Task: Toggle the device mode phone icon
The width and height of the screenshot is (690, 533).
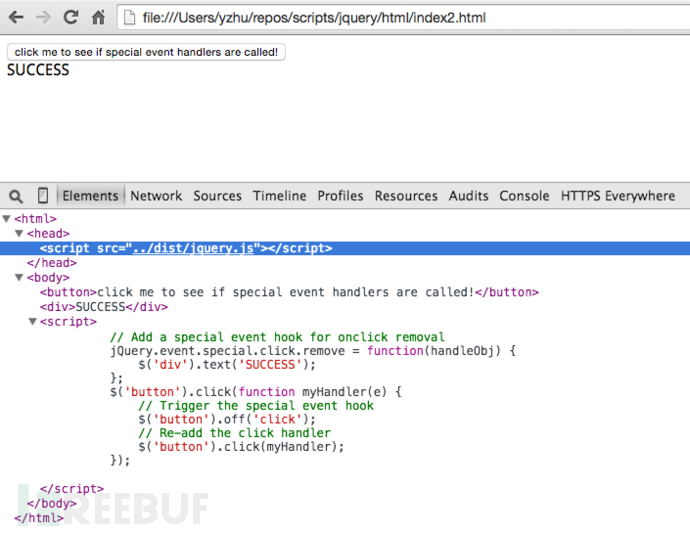Action: [43, 196]
